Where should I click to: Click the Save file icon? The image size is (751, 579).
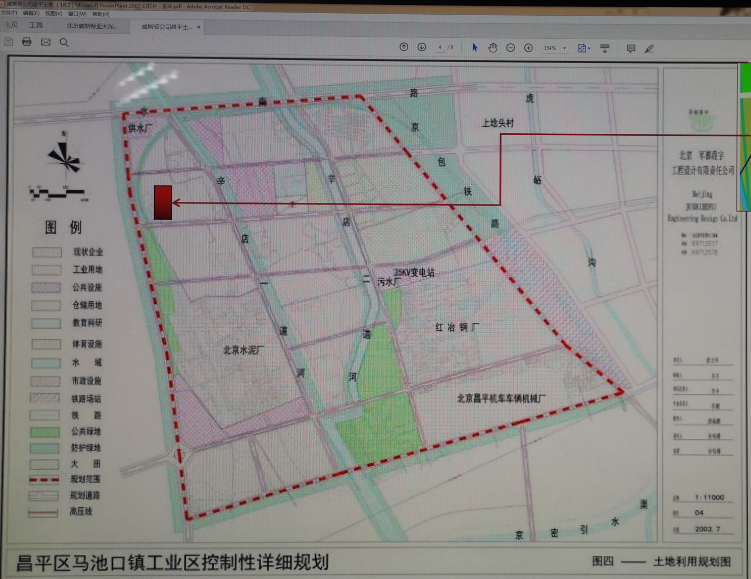coord(10,42)
